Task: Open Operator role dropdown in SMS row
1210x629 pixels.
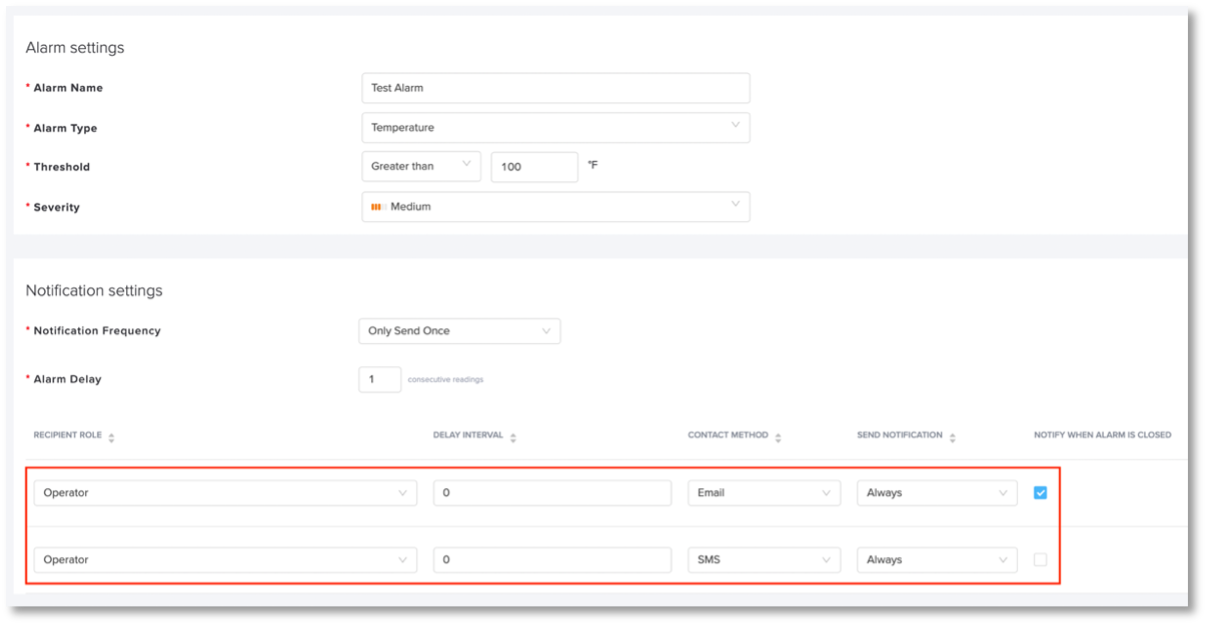Action: click(x=225, y=560)
